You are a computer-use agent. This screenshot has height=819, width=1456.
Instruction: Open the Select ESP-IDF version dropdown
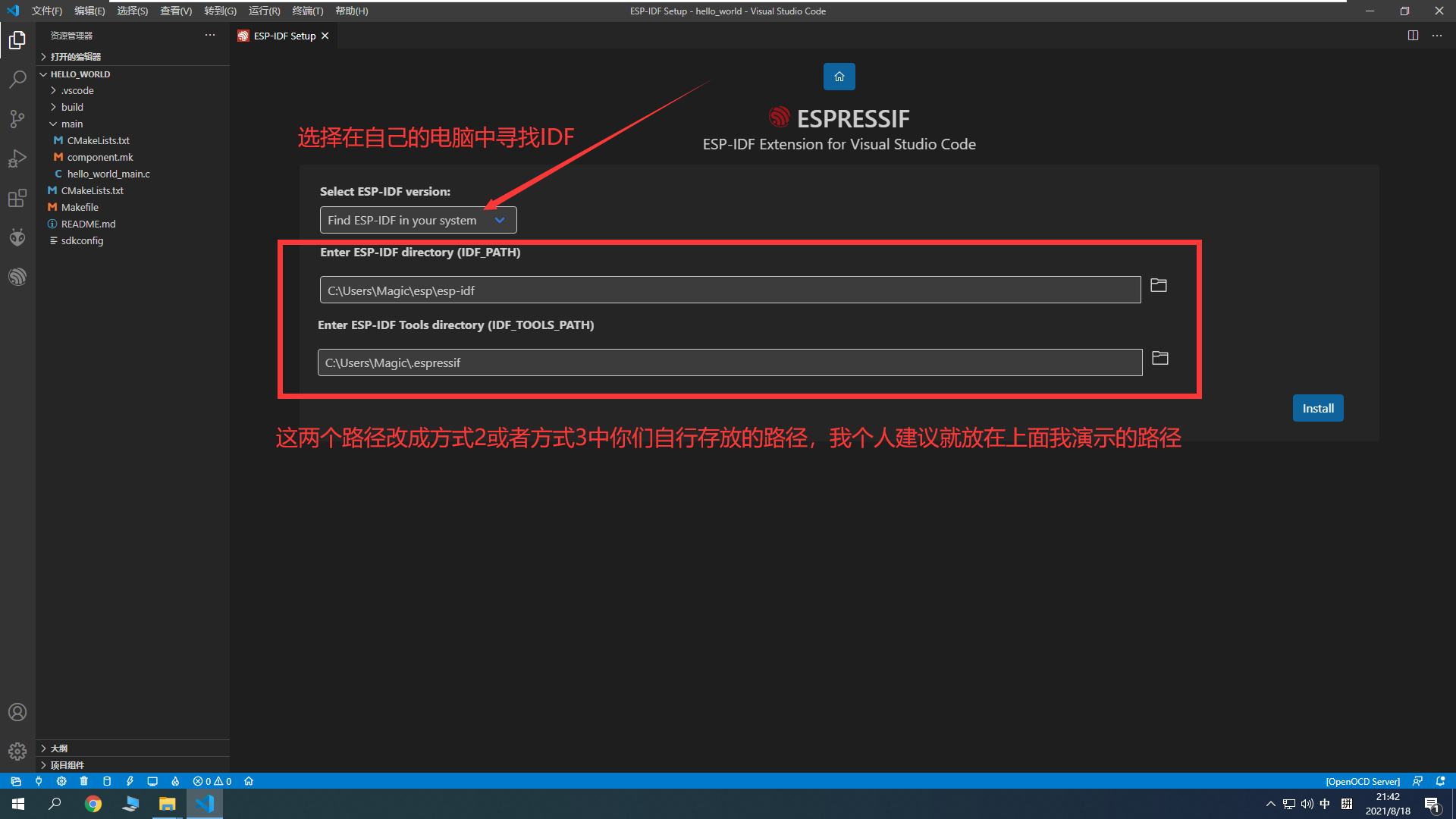pos(418,220)
